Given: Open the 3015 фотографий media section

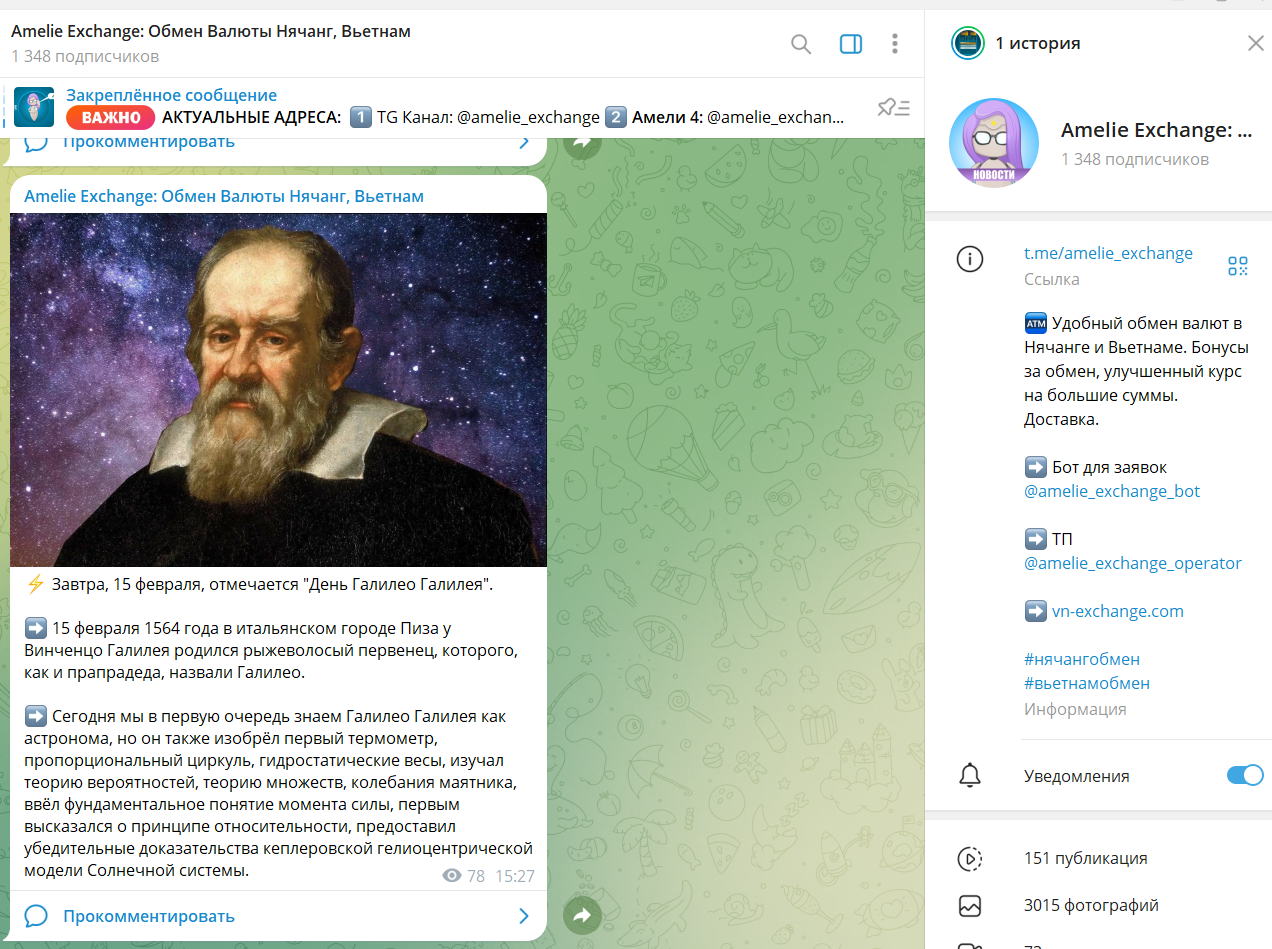Looking at the screenshot, I should (1091, 905).
